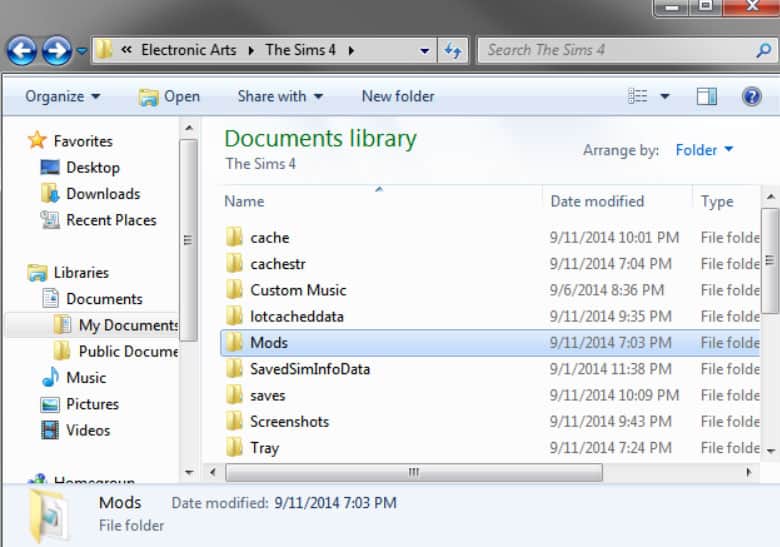
Task: Toggle the preview pane icon
Action: pos(707,96)
